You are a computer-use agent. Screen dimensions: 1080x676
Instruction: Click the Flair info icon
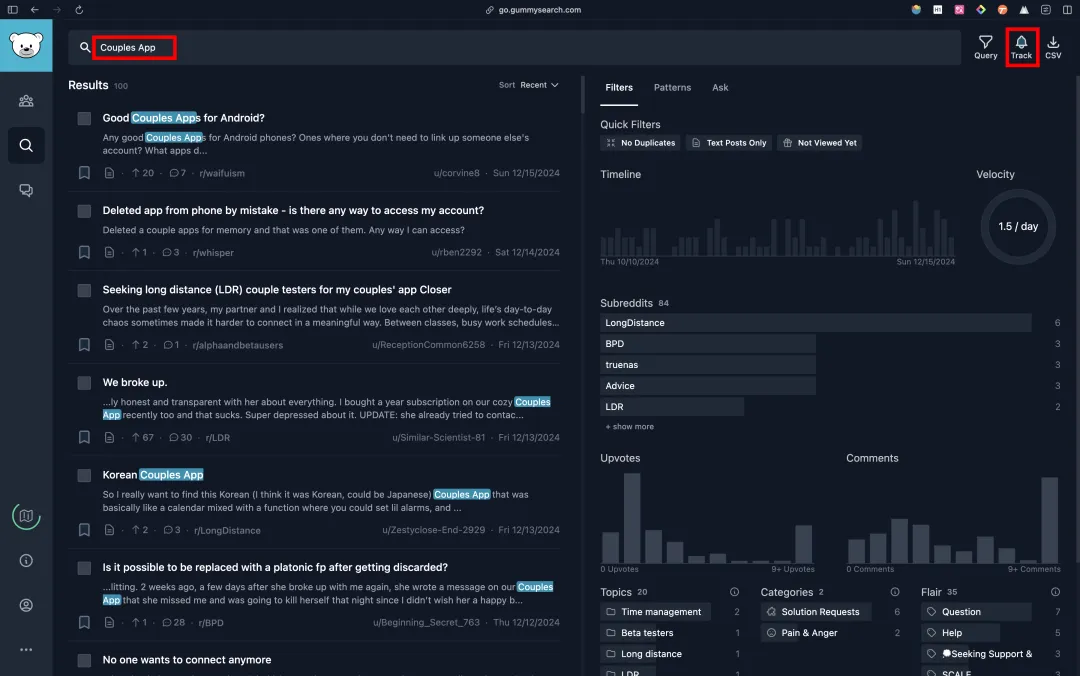pyautogui.click(x=1055, y=592)
